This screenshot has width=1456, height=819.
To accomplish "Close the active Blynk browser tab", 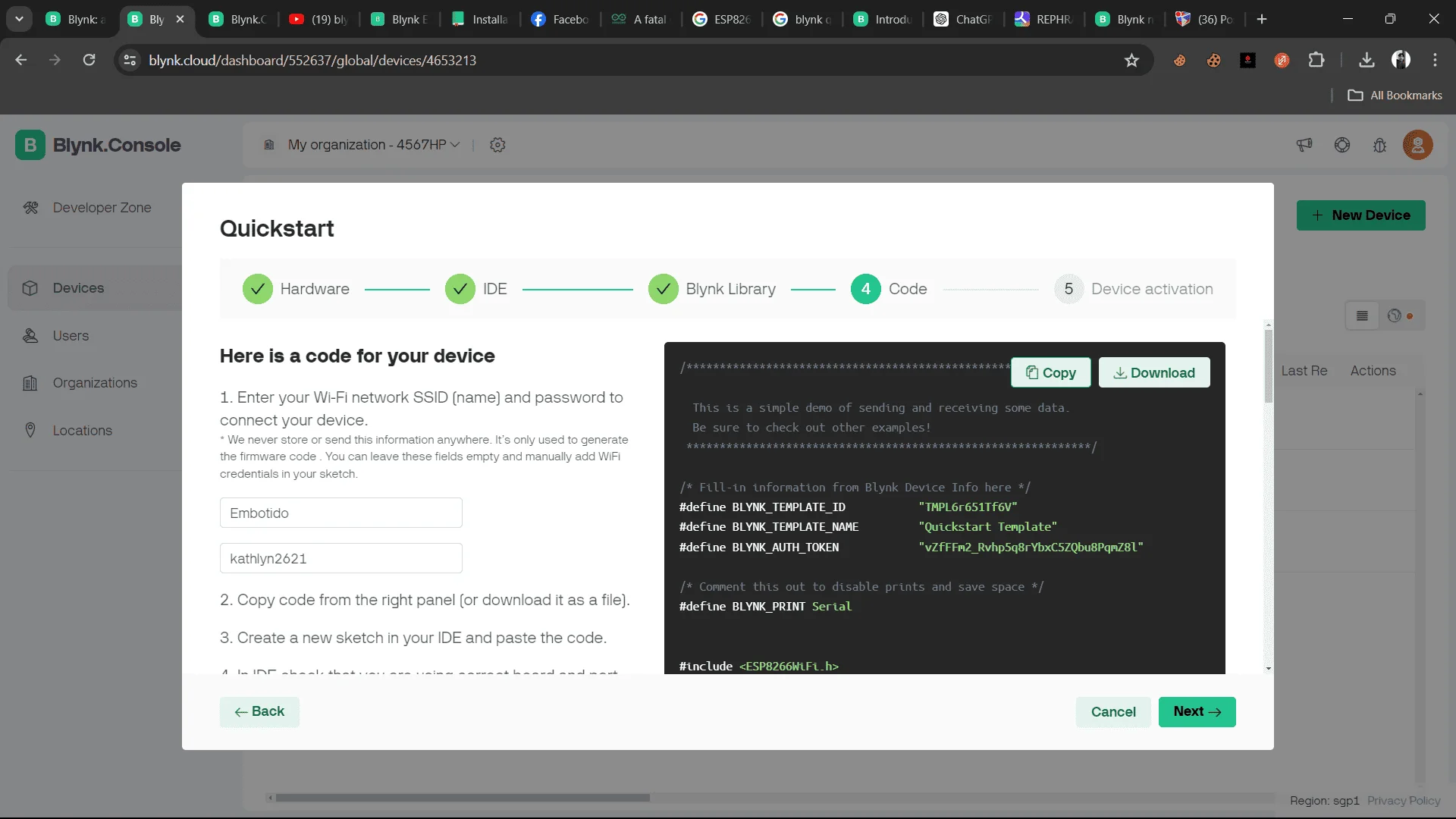I will point(180,19).
